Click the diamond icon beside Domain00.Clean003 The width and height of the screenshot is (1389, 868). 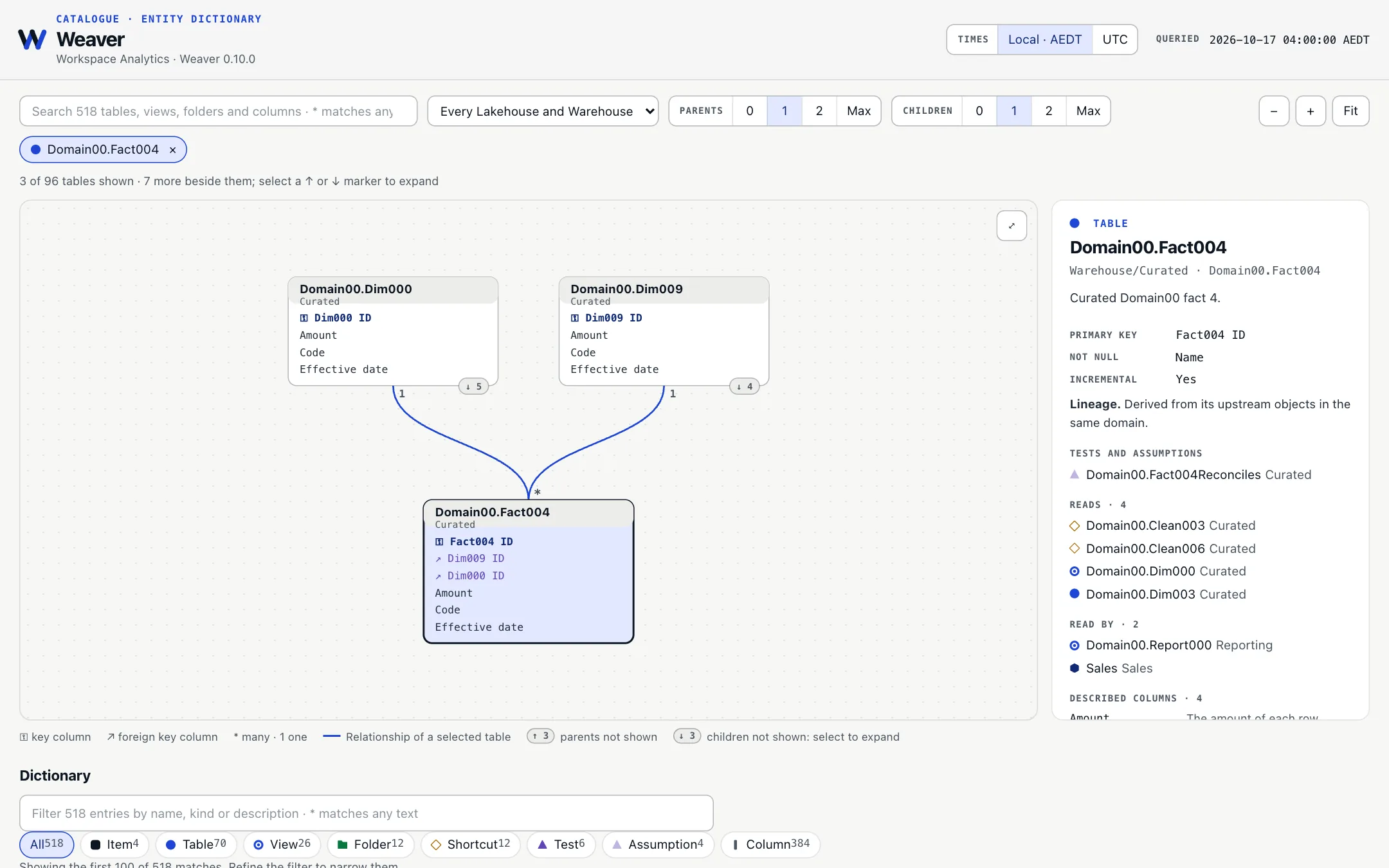(1075, 526)
